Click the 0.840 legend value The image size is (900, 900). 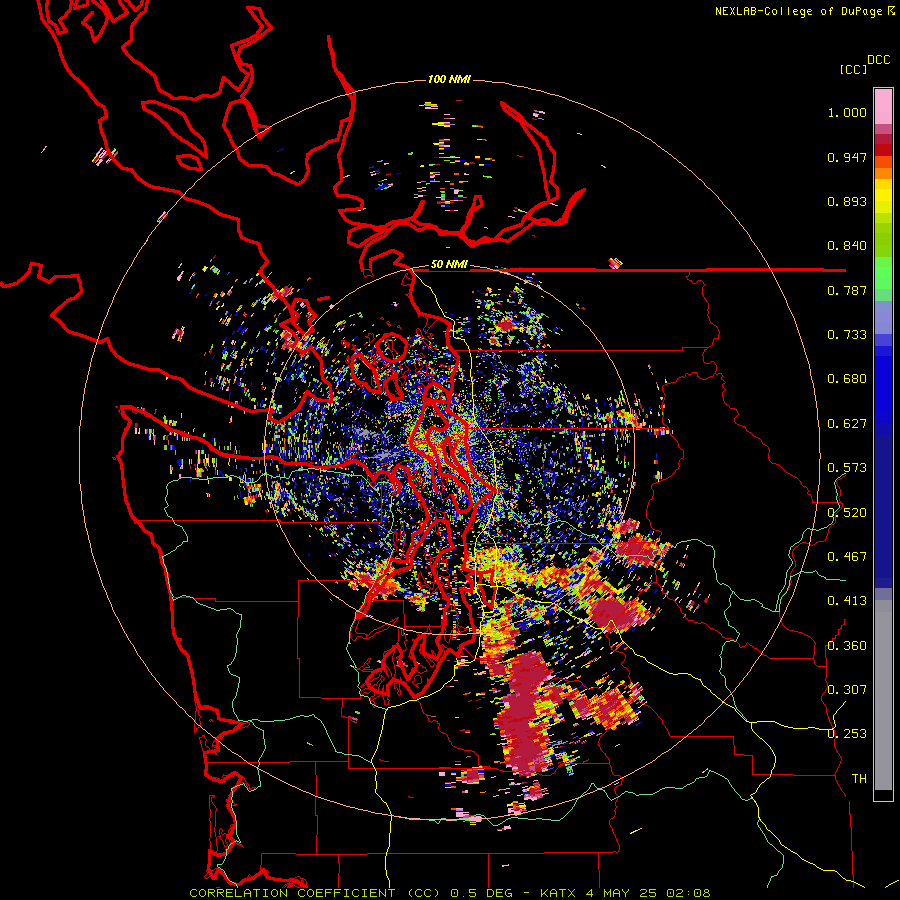click(847, 246)
